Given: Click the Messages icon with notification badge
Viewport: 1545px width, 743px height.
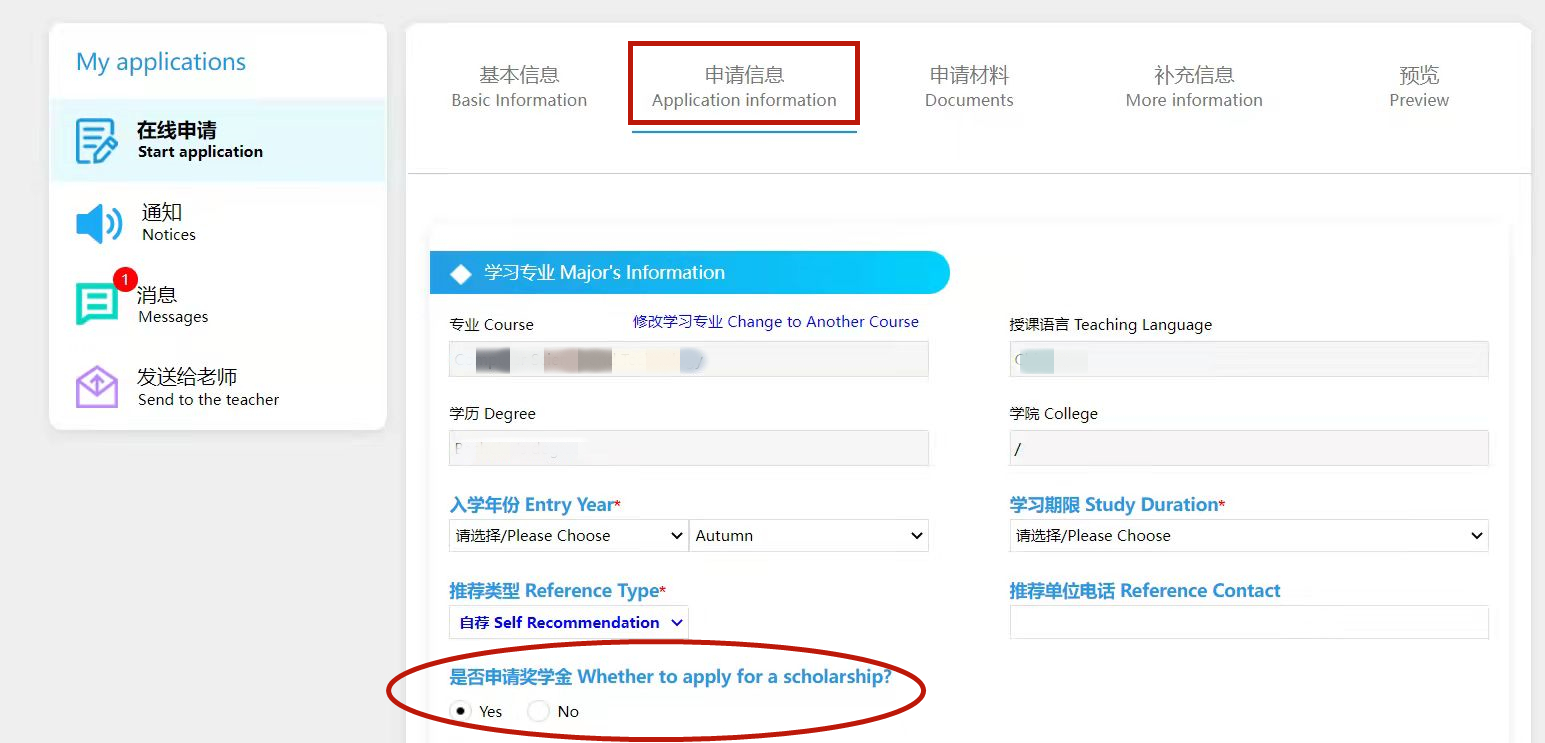Looking at the screenshot, I should 95,301.
